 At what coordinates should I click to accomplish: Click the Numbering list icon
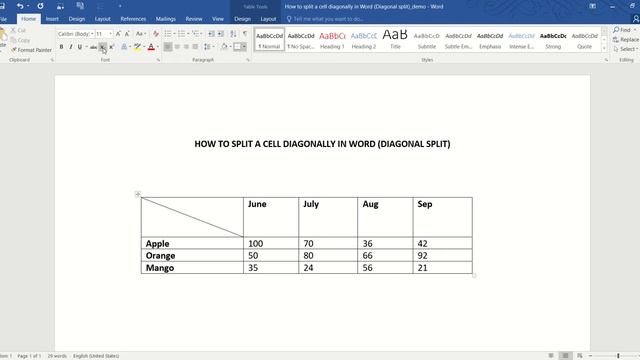coord(182,34)
